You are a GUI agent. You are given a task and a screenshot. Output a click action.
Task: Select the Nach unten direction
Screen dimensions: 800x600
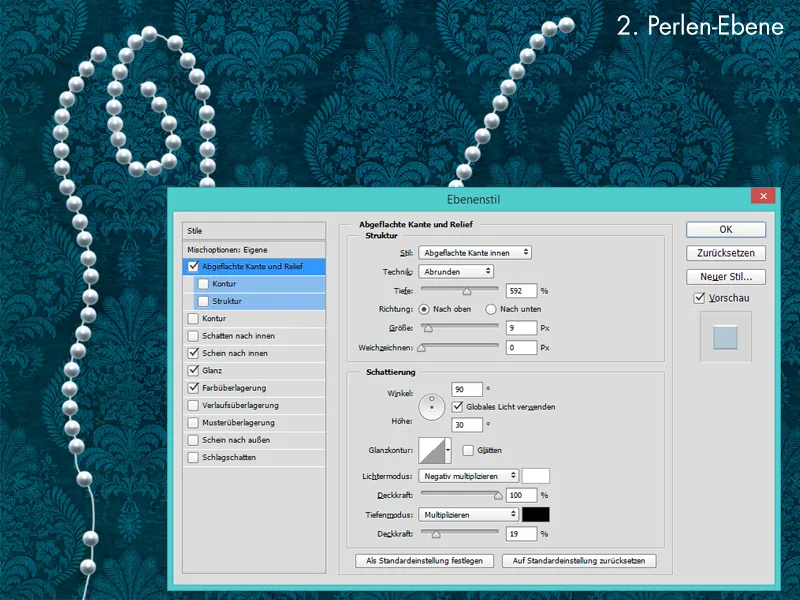[491, 309]
